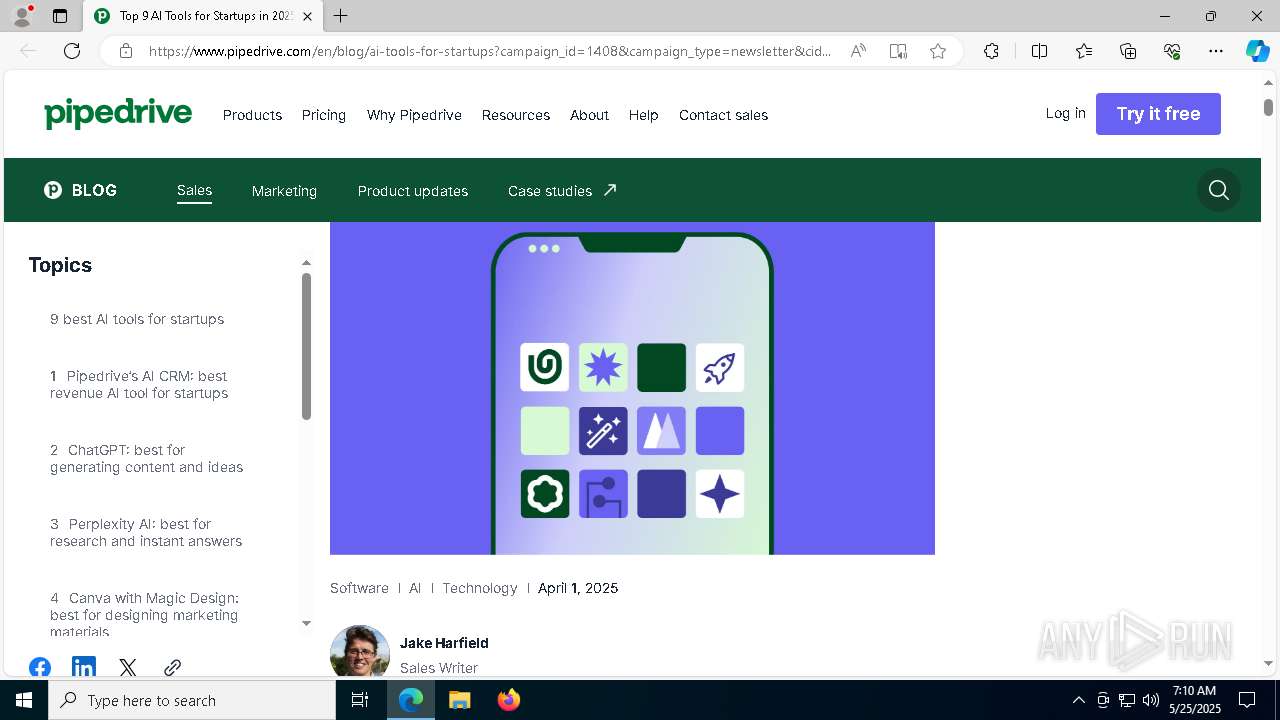Activate Read aloud icon in address bar

coord(858,51)
